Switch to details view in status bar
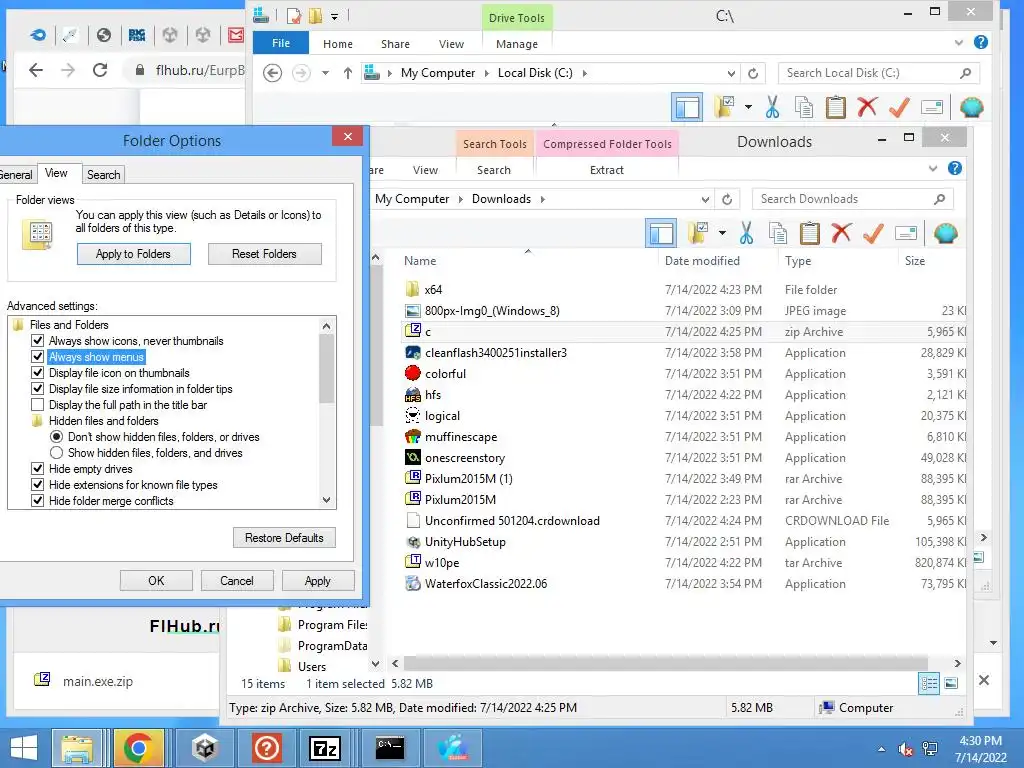 (x=929, y=683)
